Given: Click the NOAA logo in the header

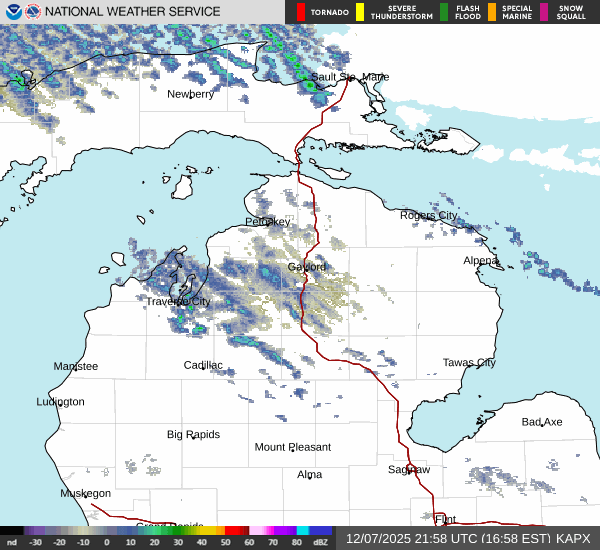Looking at the screenshot, I should [x=13, y=12].
